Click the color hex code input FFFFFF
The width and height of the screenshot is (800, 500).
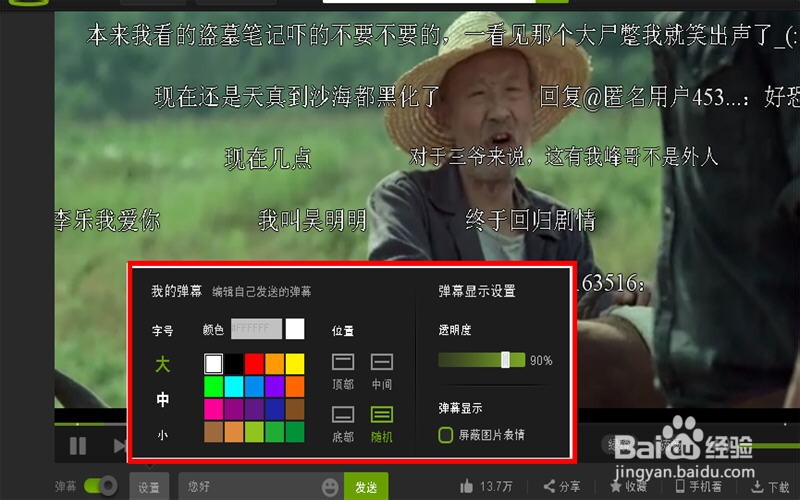point(256,329)
